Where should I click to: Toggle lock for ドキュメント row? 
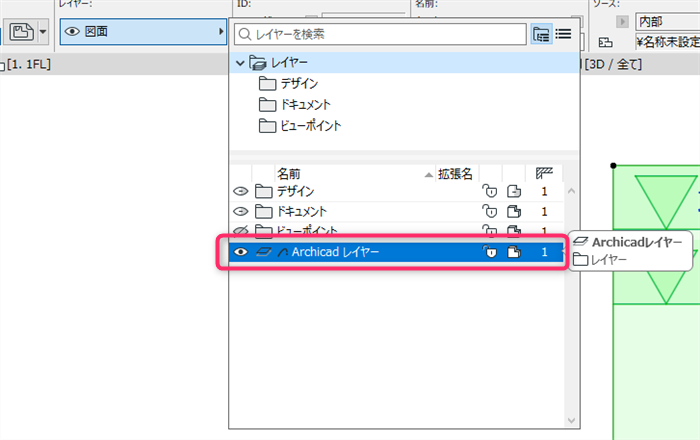tap(490, 211)
